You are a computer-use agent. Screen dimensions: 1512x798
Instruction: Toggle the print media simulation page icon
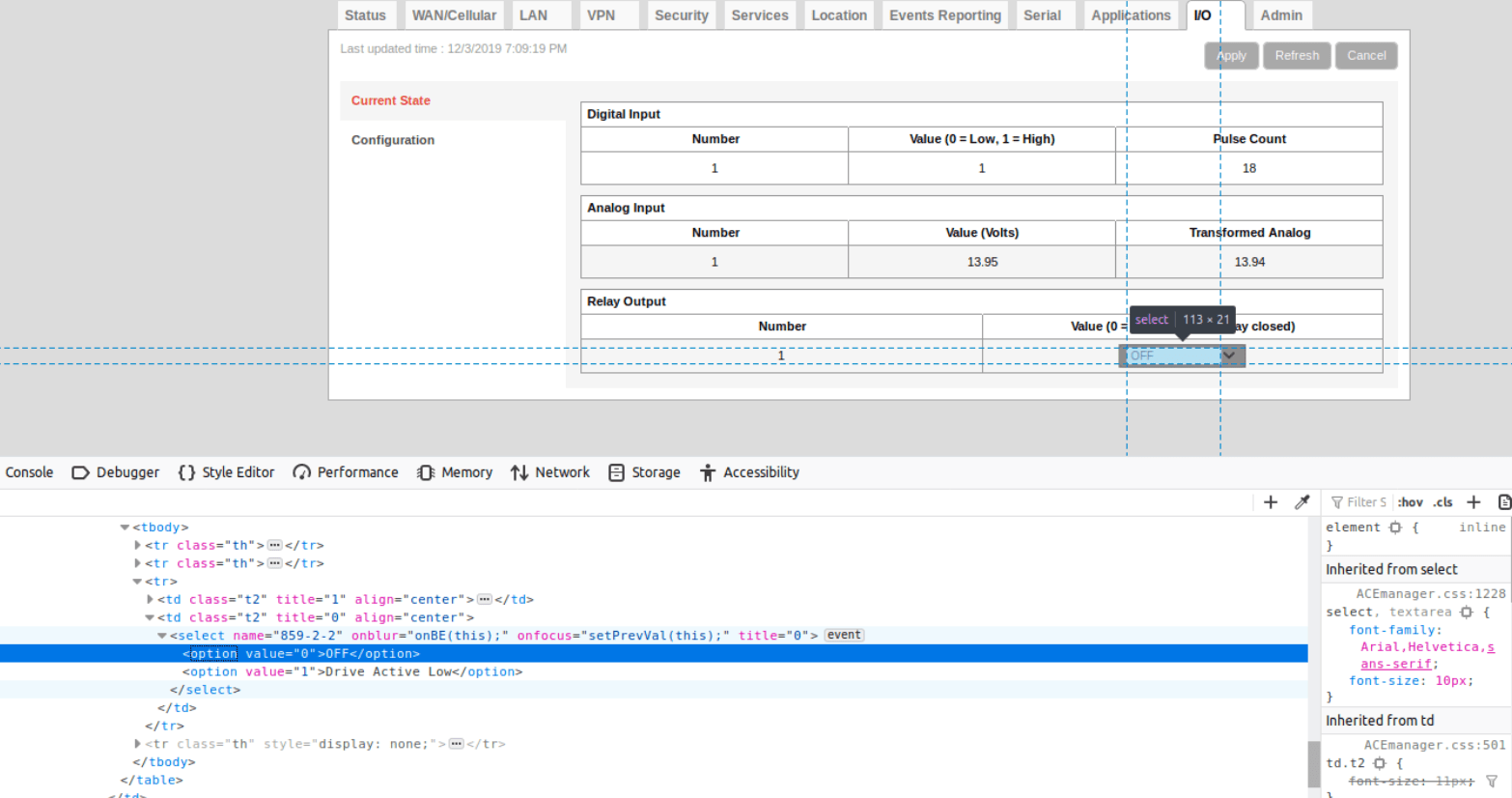(1504, 501)
